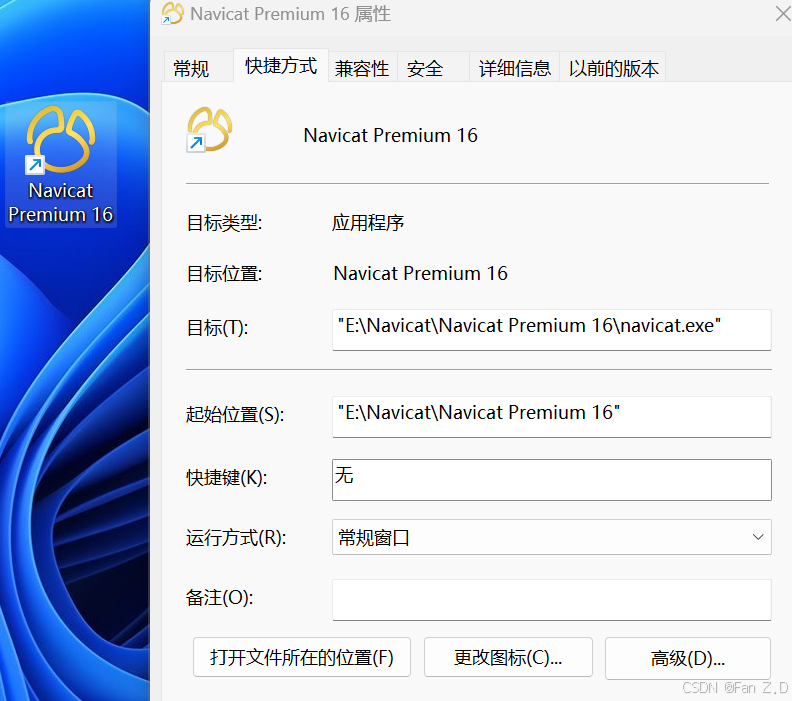
Task: Click the 运行方式(R): label
Action: 236,537
